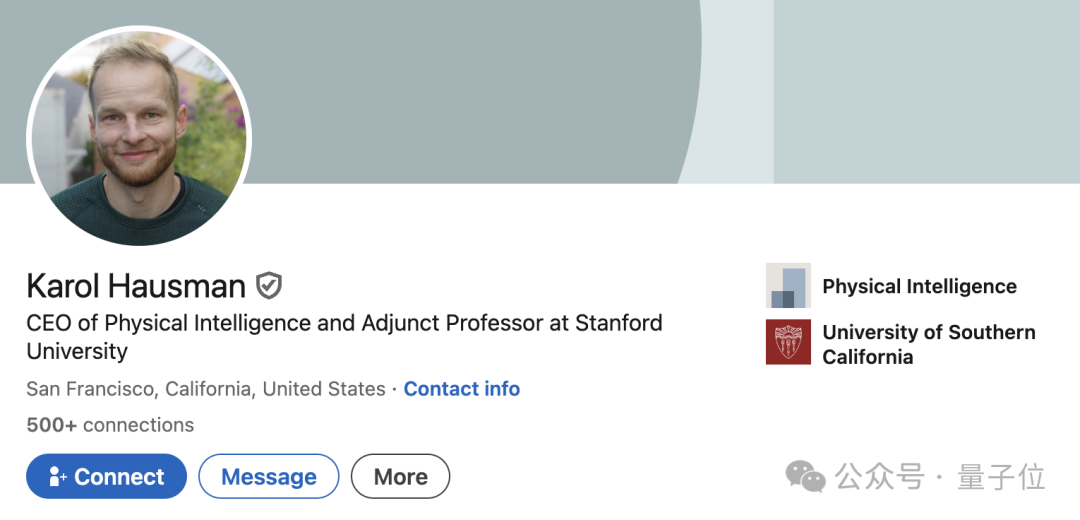Click the San Francisco, California location text
1080x520 pixels.
[x=206, y=389]
